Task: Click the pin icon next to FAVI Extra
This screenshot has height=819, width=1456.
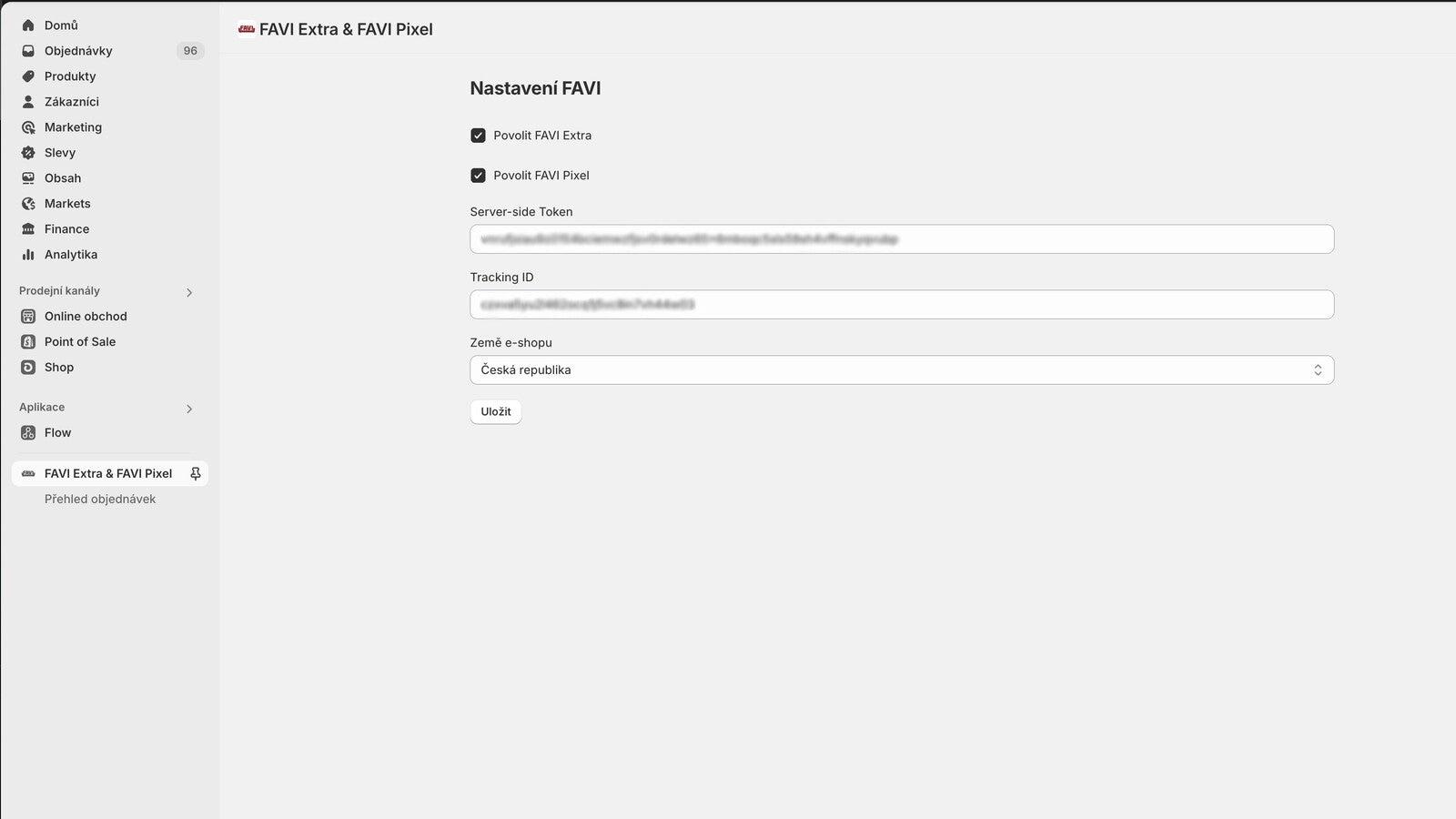Action: pyautogui.click(x=195, y=473)
